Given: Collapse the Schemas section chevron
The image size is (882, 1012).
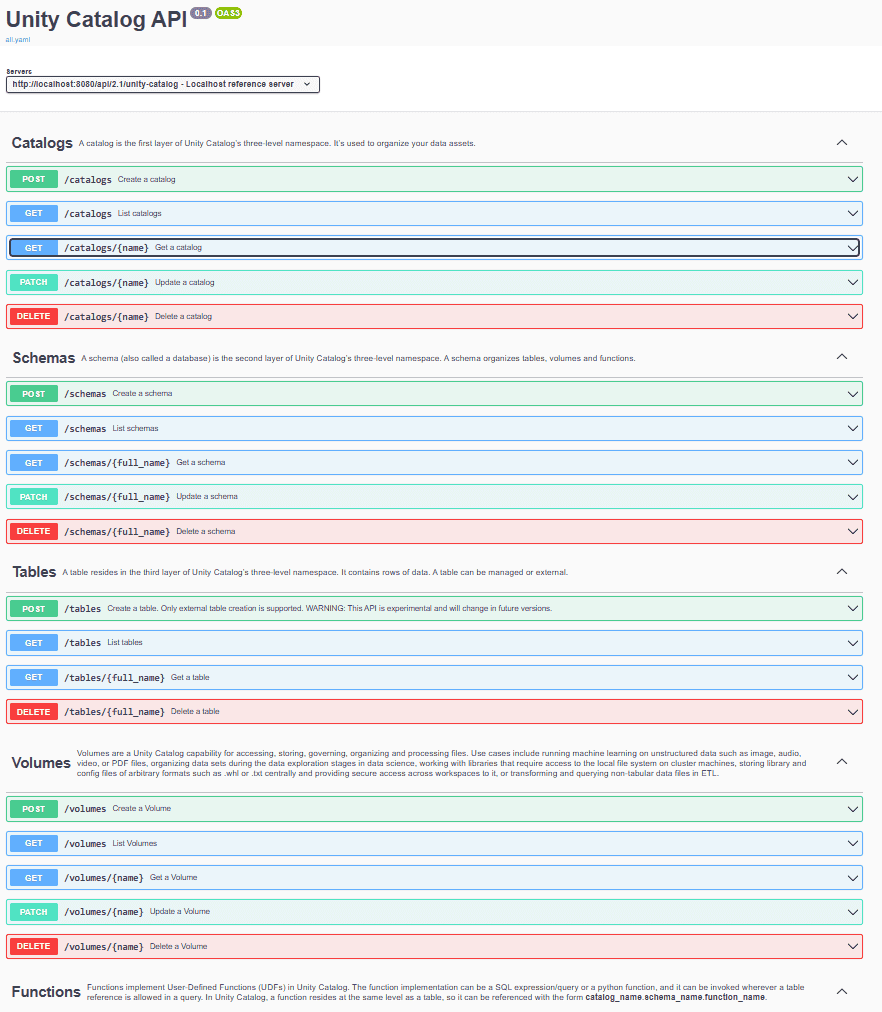Looking at the screenshot, I should pos(841,357).
